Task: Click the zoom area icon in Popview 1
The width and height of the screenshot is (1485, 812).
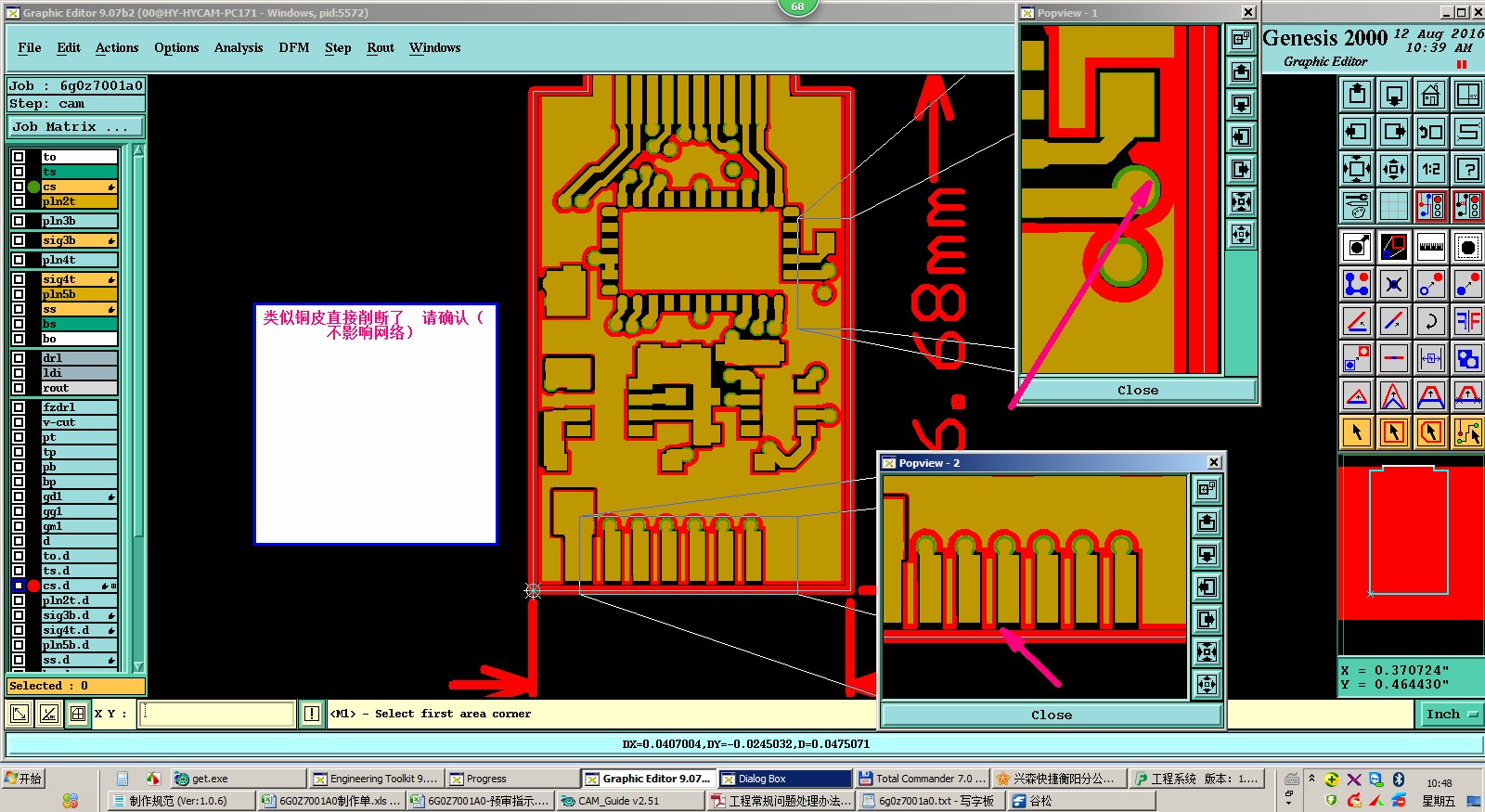Action: [1241, 39]
